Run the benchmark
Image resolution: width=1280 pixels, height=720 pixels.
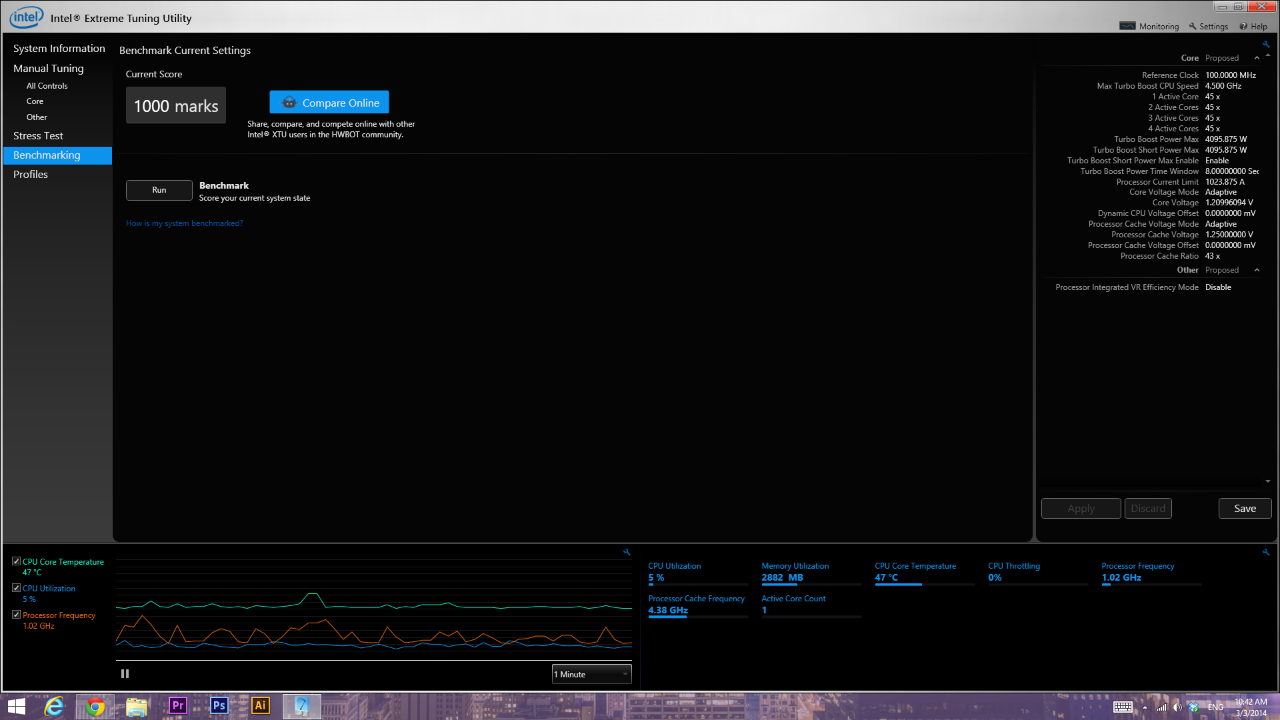pyautogui.click(x=159, y=190)
